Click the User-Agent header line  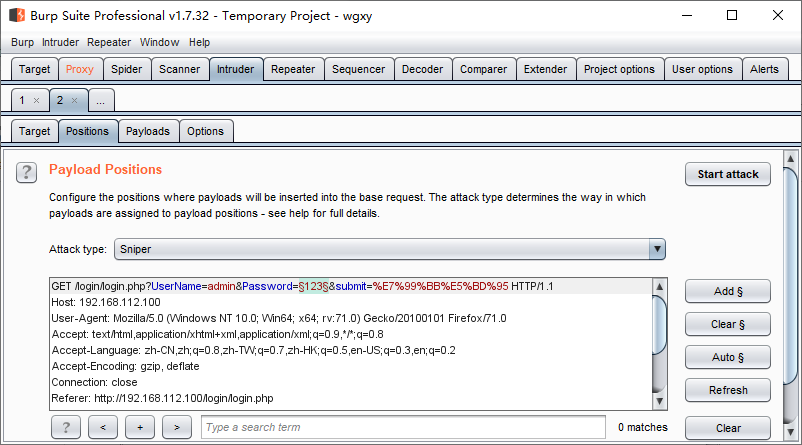click(279, 318)
